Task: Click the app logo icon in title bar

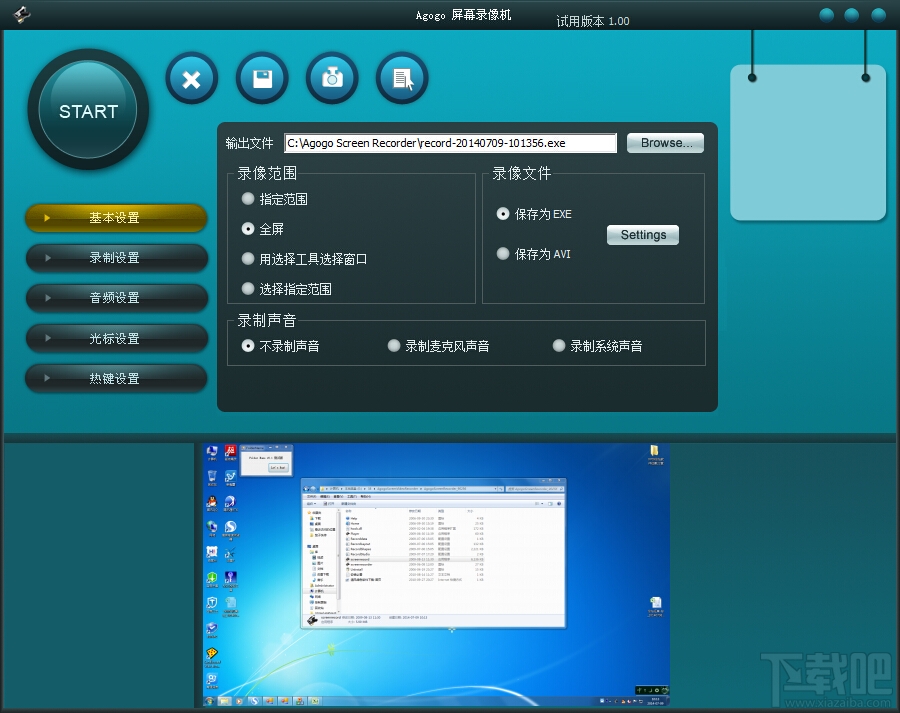Action: [22, 14]
